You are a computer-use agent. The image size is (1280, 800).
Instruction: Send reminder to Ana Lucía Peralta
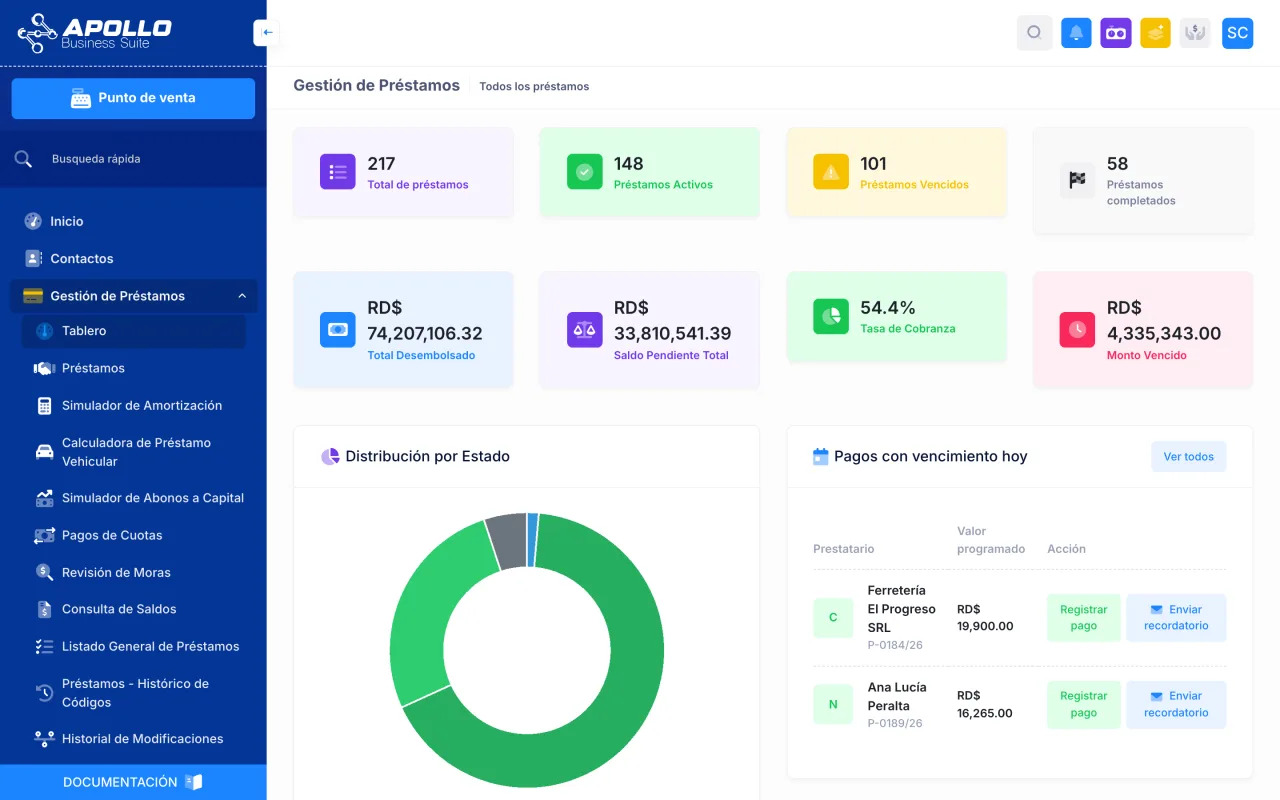(1176, 704)
